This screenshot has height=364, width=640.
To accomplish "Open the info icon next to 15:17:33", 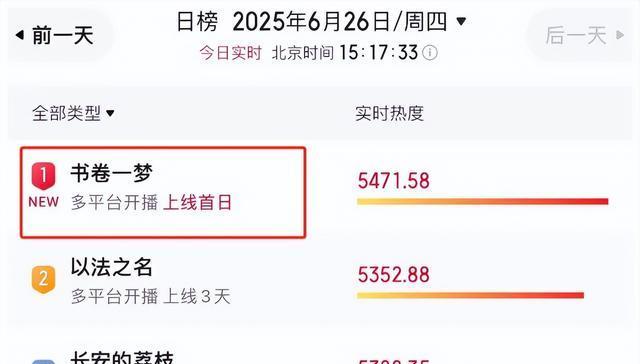I will 429,53.
